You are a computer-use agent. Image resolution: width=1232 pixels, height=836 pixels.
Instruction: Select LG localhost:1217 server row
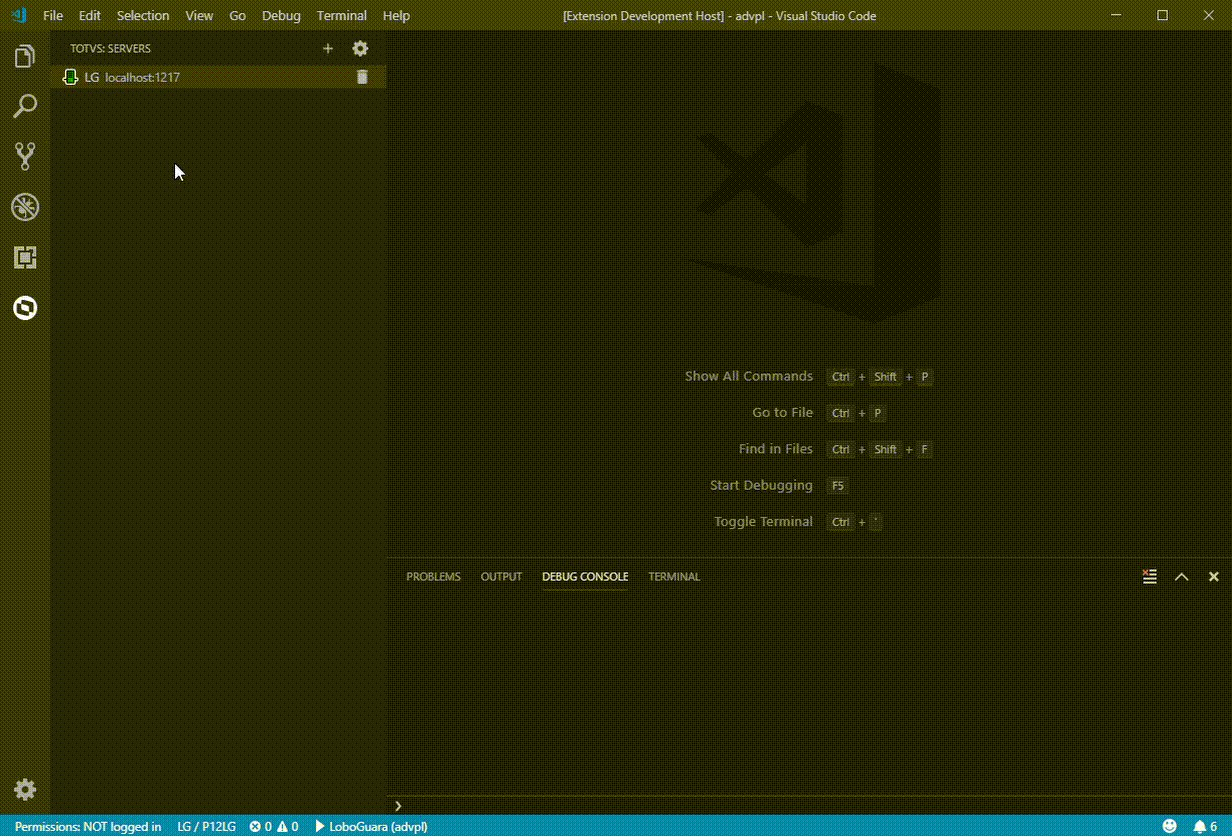point(218,77)
